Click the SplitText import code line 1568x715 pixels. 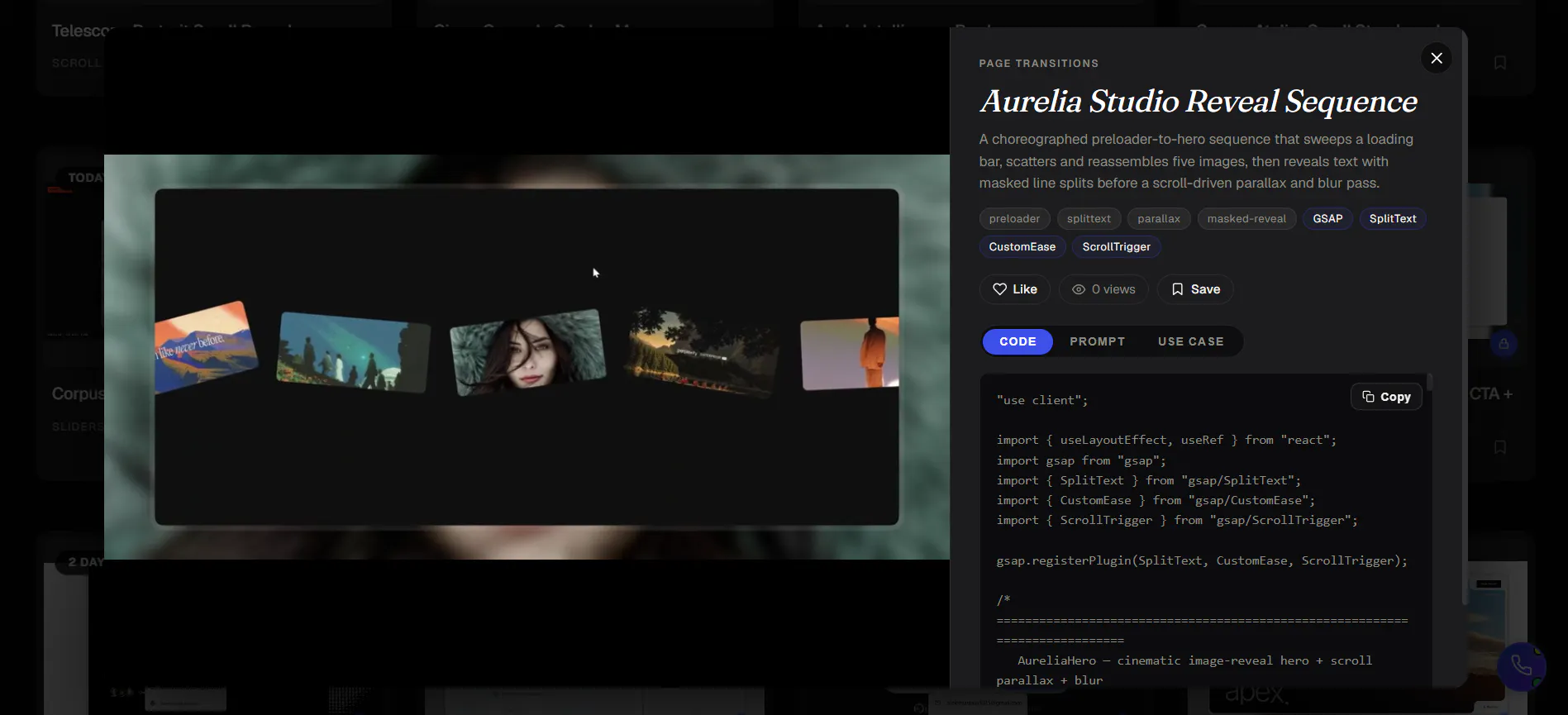click(1149, 480)
